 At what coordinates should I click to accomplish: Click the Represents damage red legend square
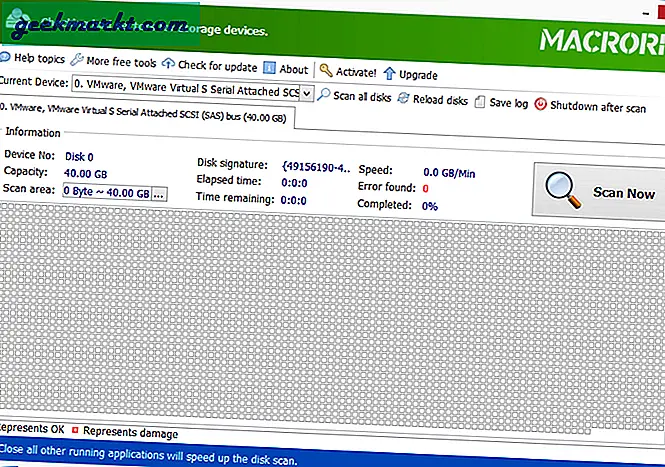74,433
